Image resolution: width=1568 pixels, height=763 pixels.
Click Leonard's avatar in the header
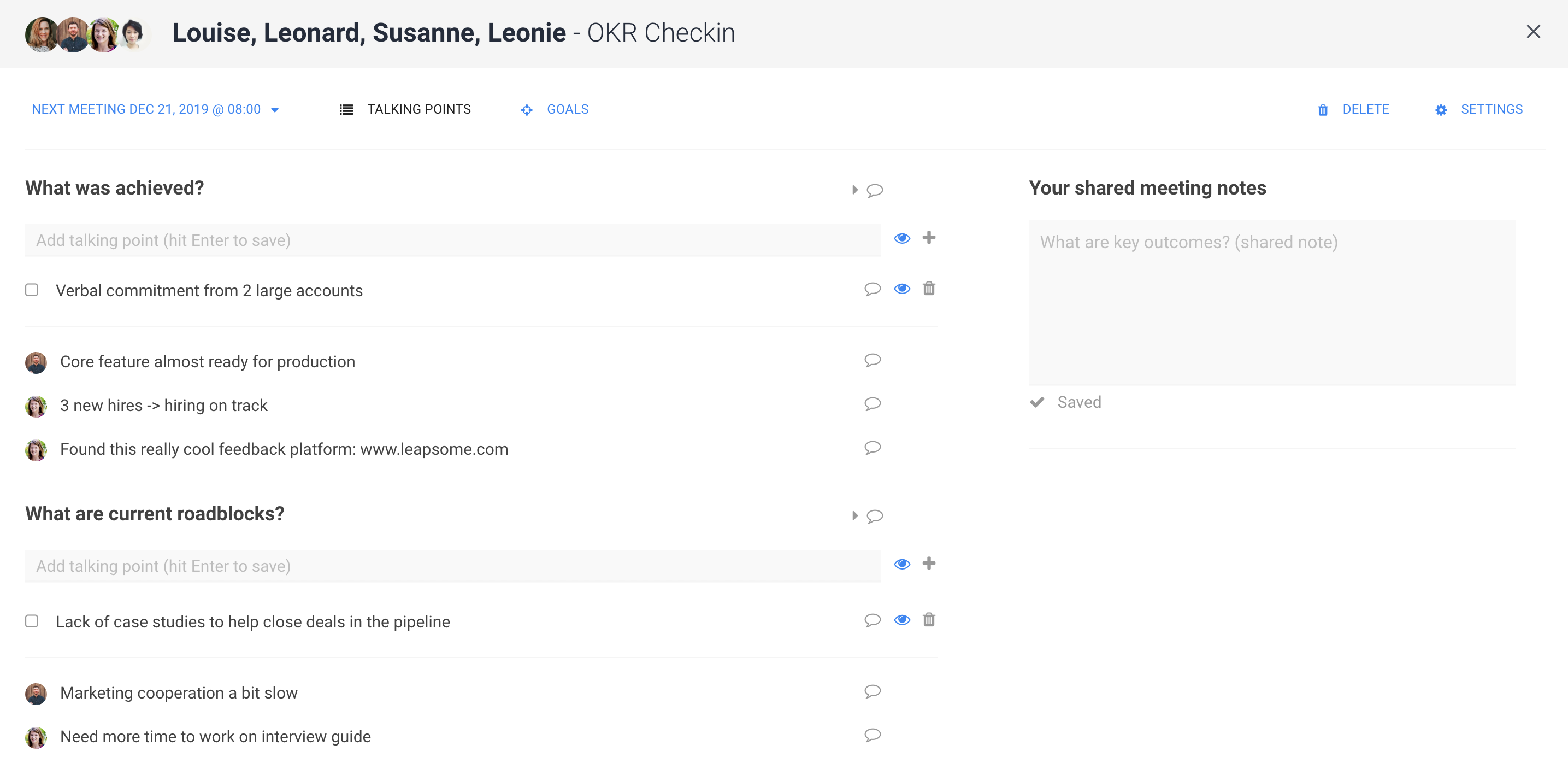pos(73,35)
